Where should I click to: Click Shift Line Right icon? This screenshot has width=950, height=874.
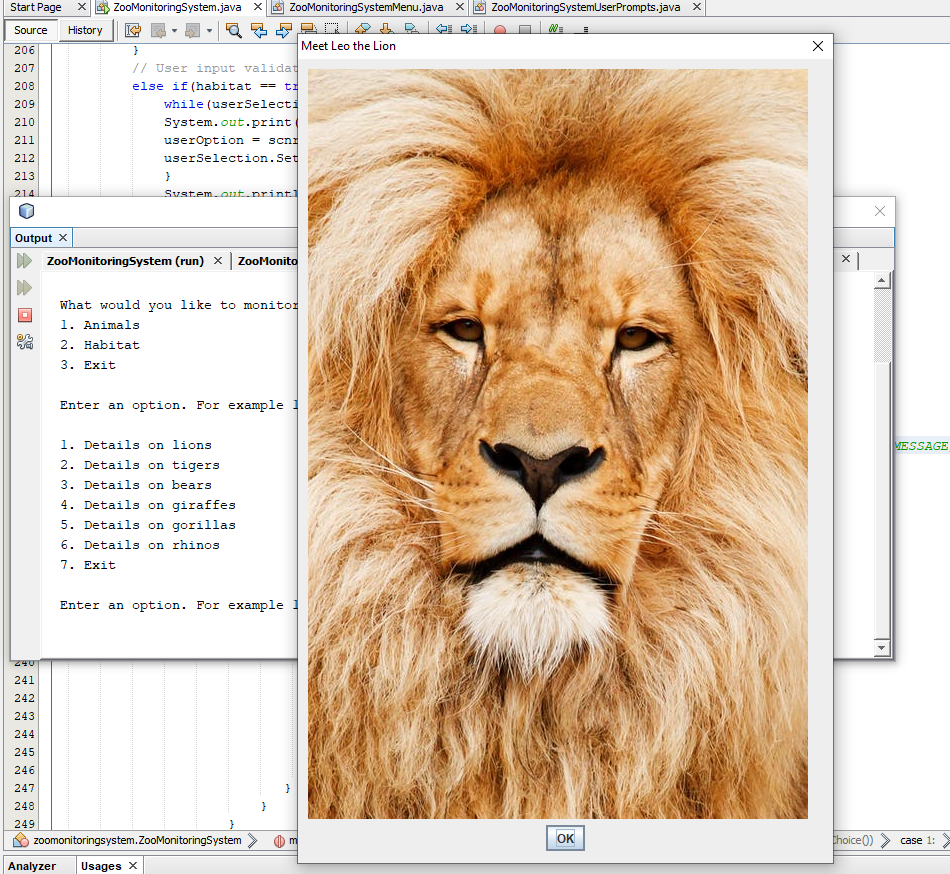(468, 28)
